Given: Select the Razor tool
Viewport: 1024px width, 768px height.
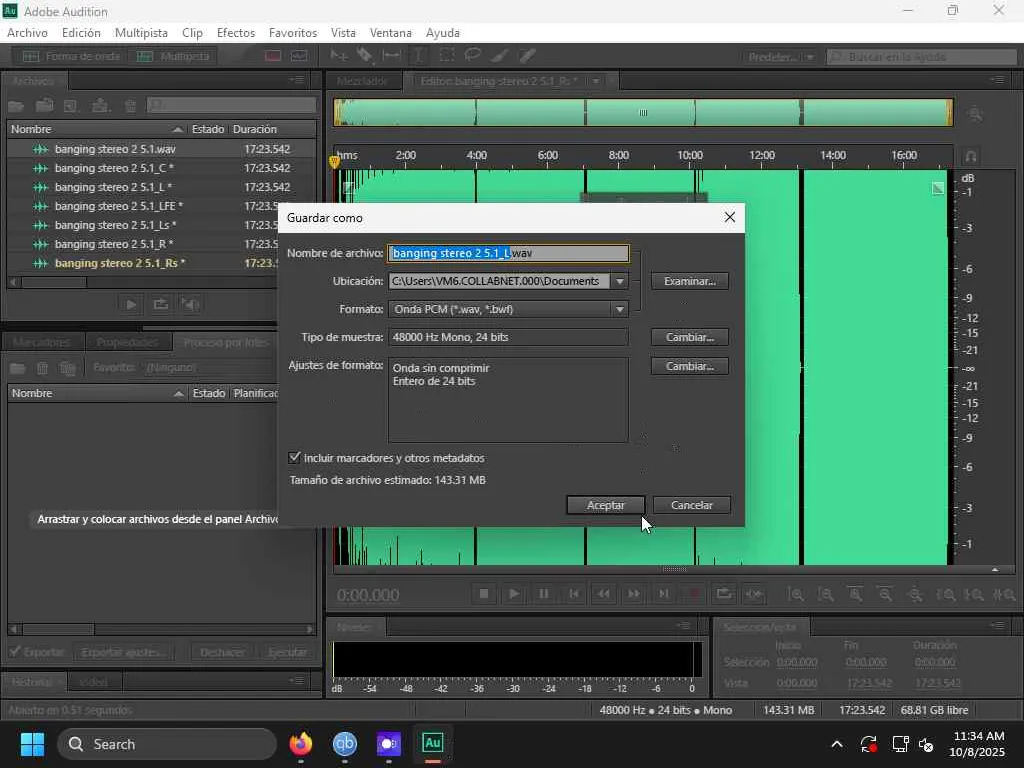Looking at the screenshot, I should coord(364,56).
